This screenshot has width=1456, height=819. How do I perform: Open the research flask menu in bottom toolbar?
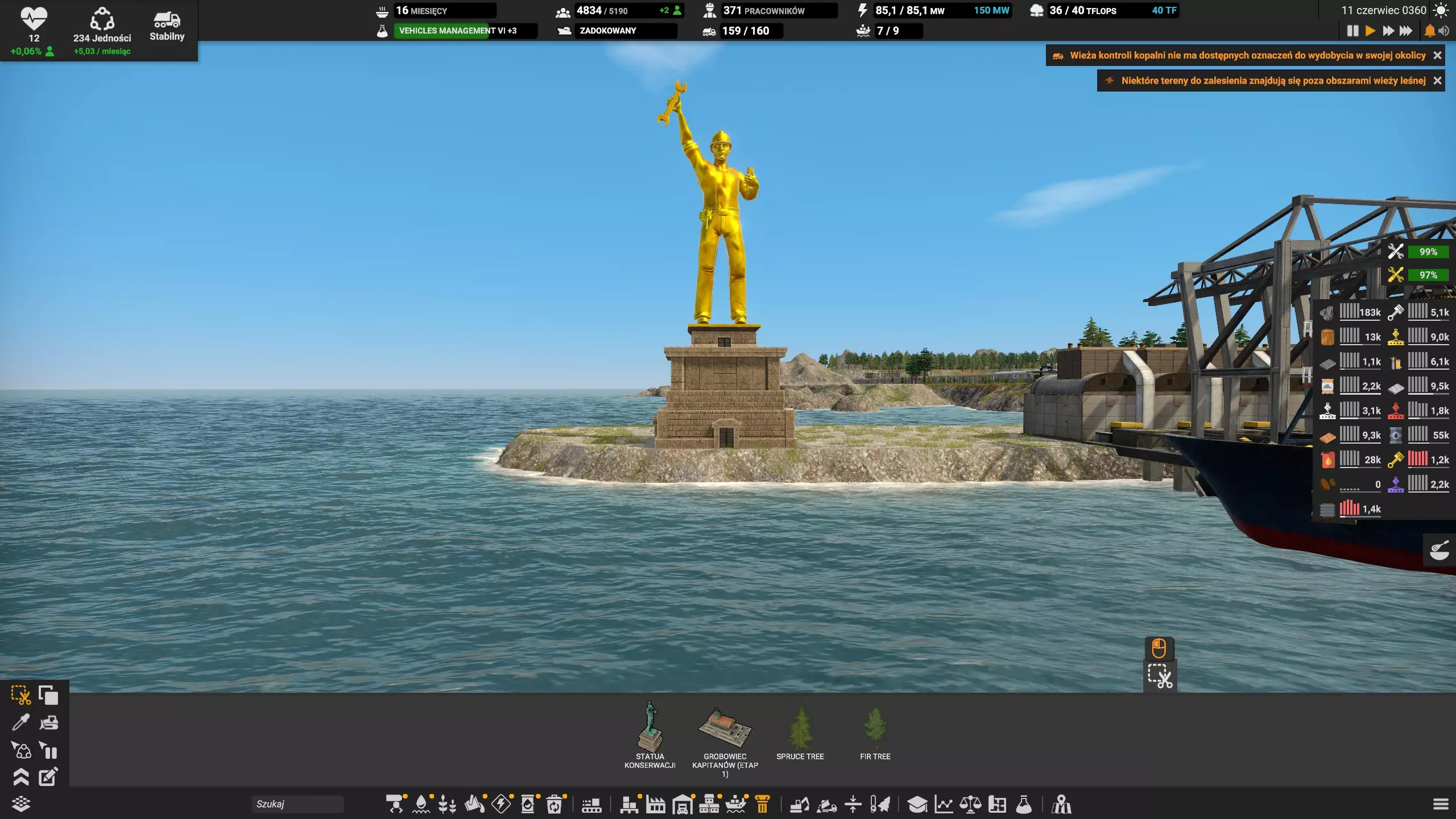(1024, 804)
